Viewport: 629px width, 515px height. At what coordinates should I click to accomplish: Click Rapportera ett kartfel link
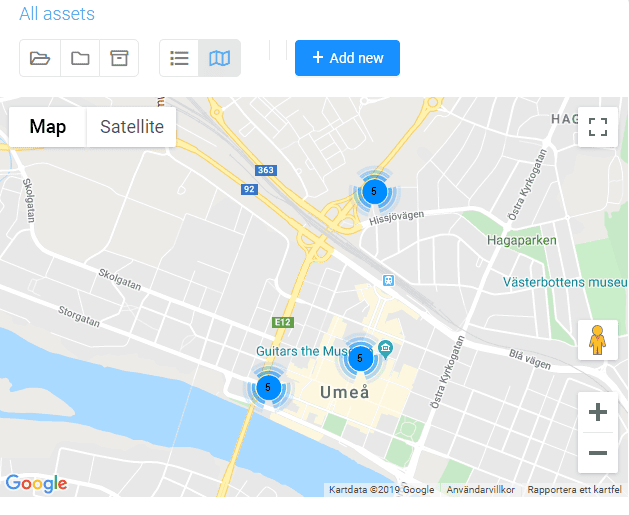(x=574, y=490)
